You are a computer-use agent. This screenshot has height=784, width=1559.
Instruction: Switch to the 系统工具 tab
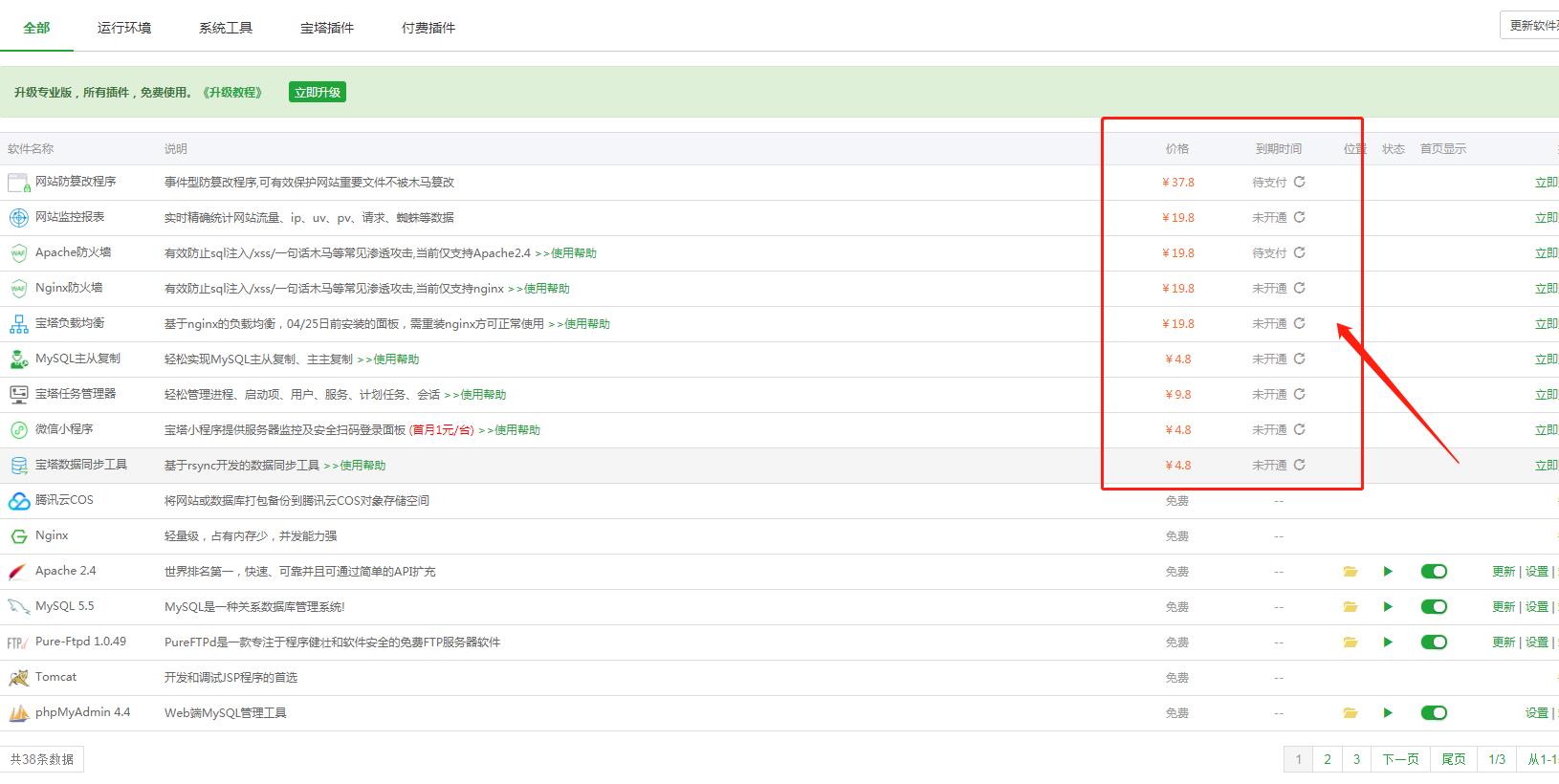226,28
